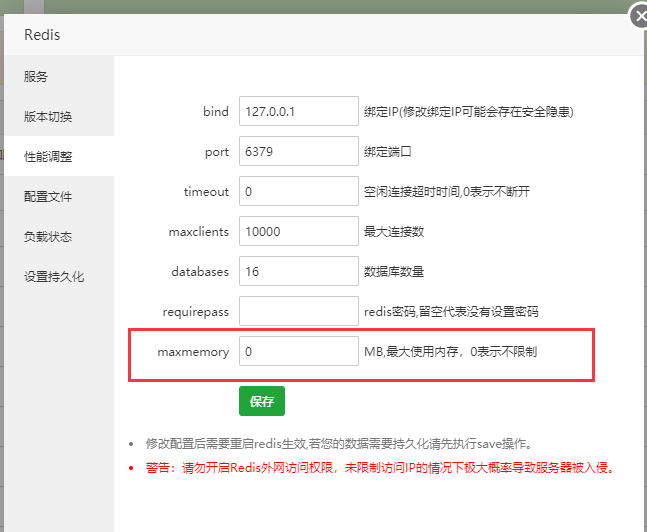Focus the bind IP input field

point(299,111)
